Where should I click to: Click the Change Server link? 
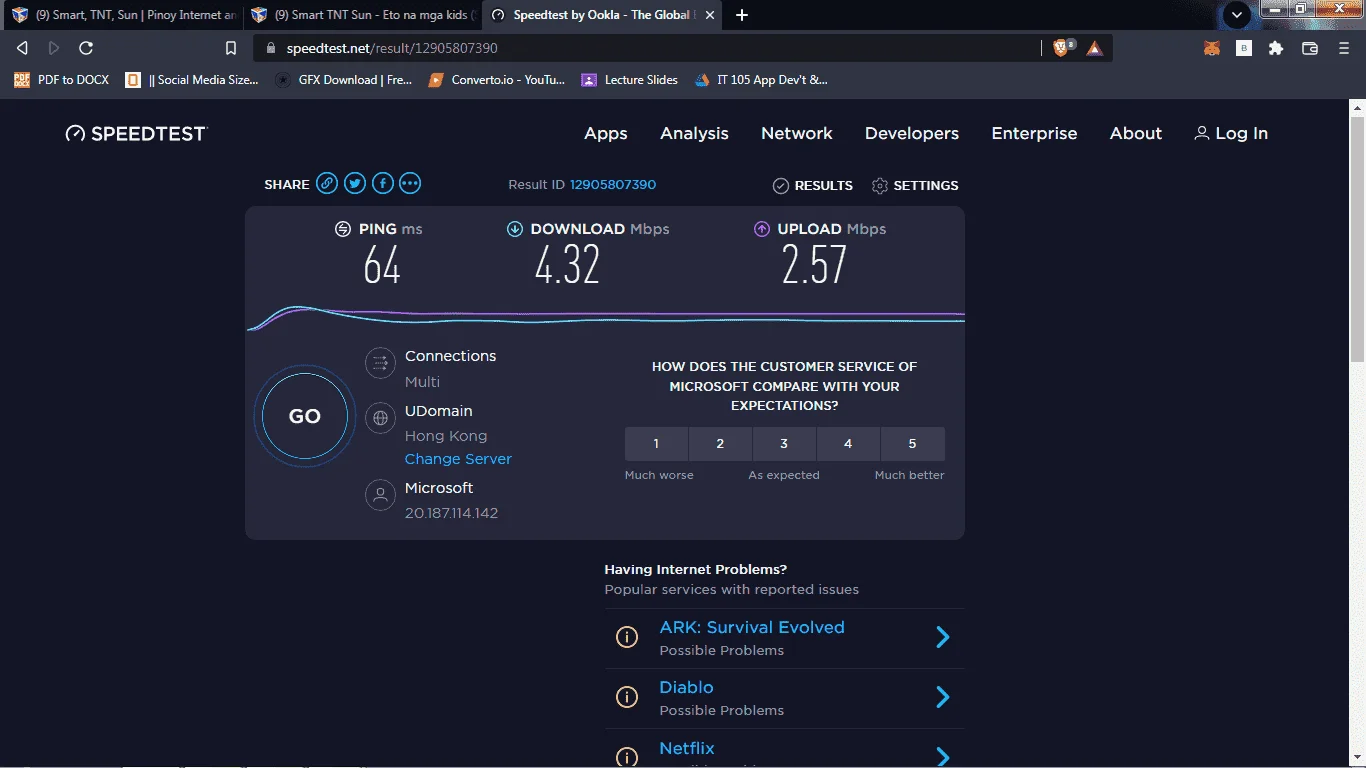click(458, 459)
